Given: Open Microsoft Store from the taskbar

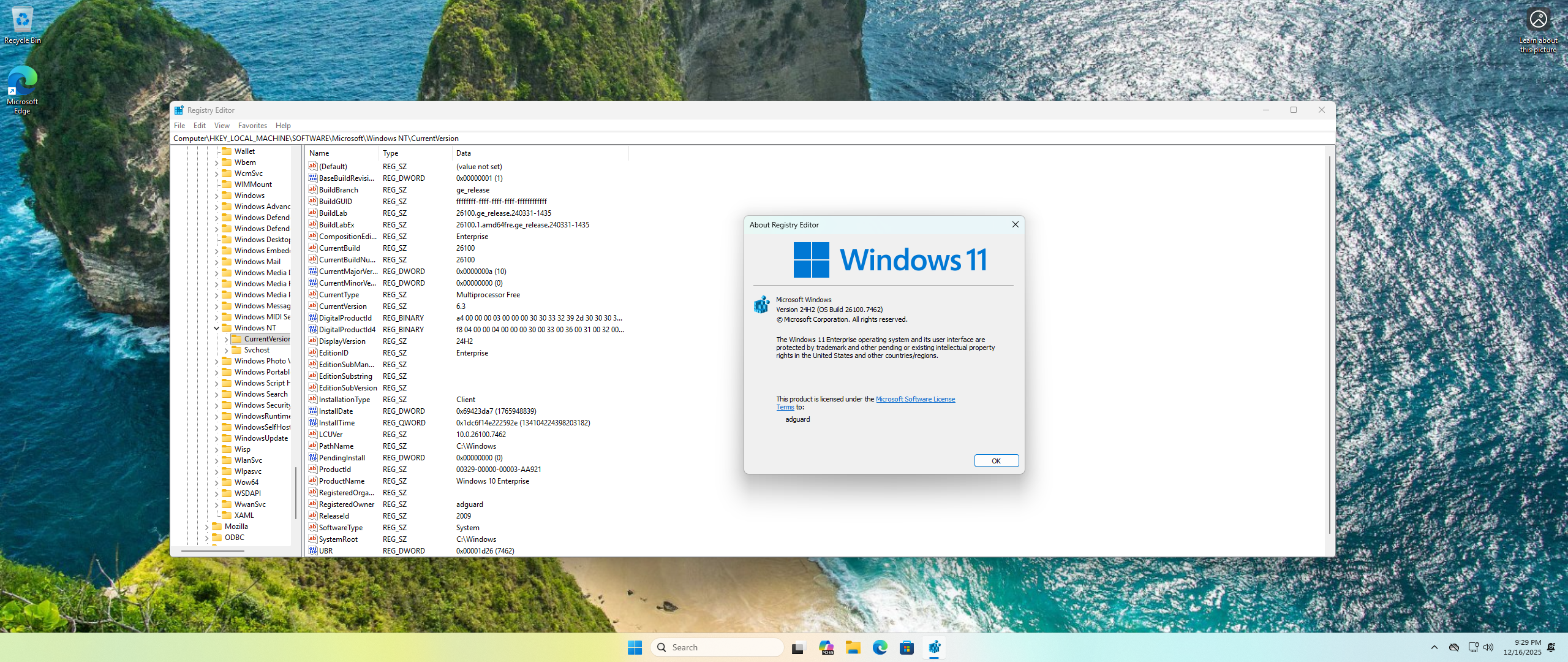Looking at the screenshot, I should tap(907, 647).
